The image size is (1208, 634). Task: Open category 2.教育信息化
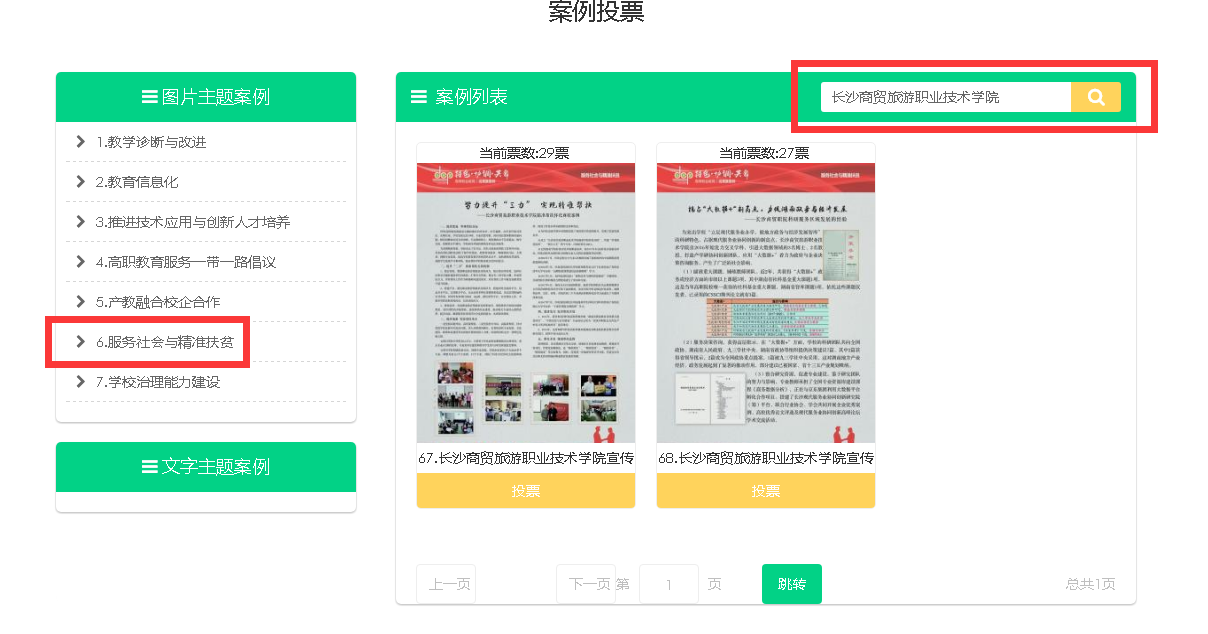pos(137,182)
